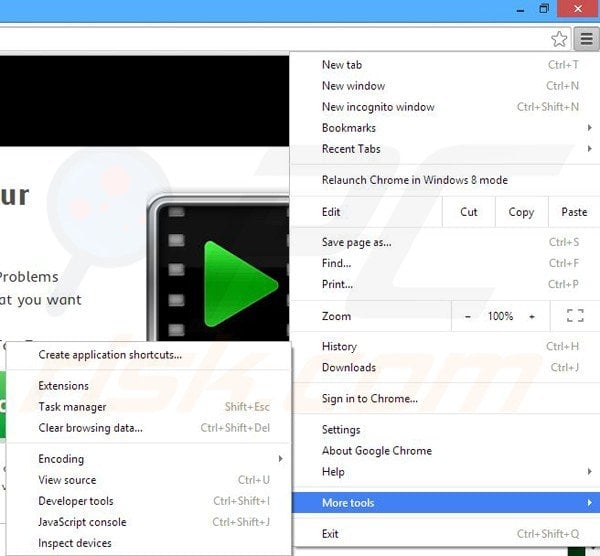The image size is (600, 556).
Task: Click the 100% zoom level value
Action: (500, 316)
